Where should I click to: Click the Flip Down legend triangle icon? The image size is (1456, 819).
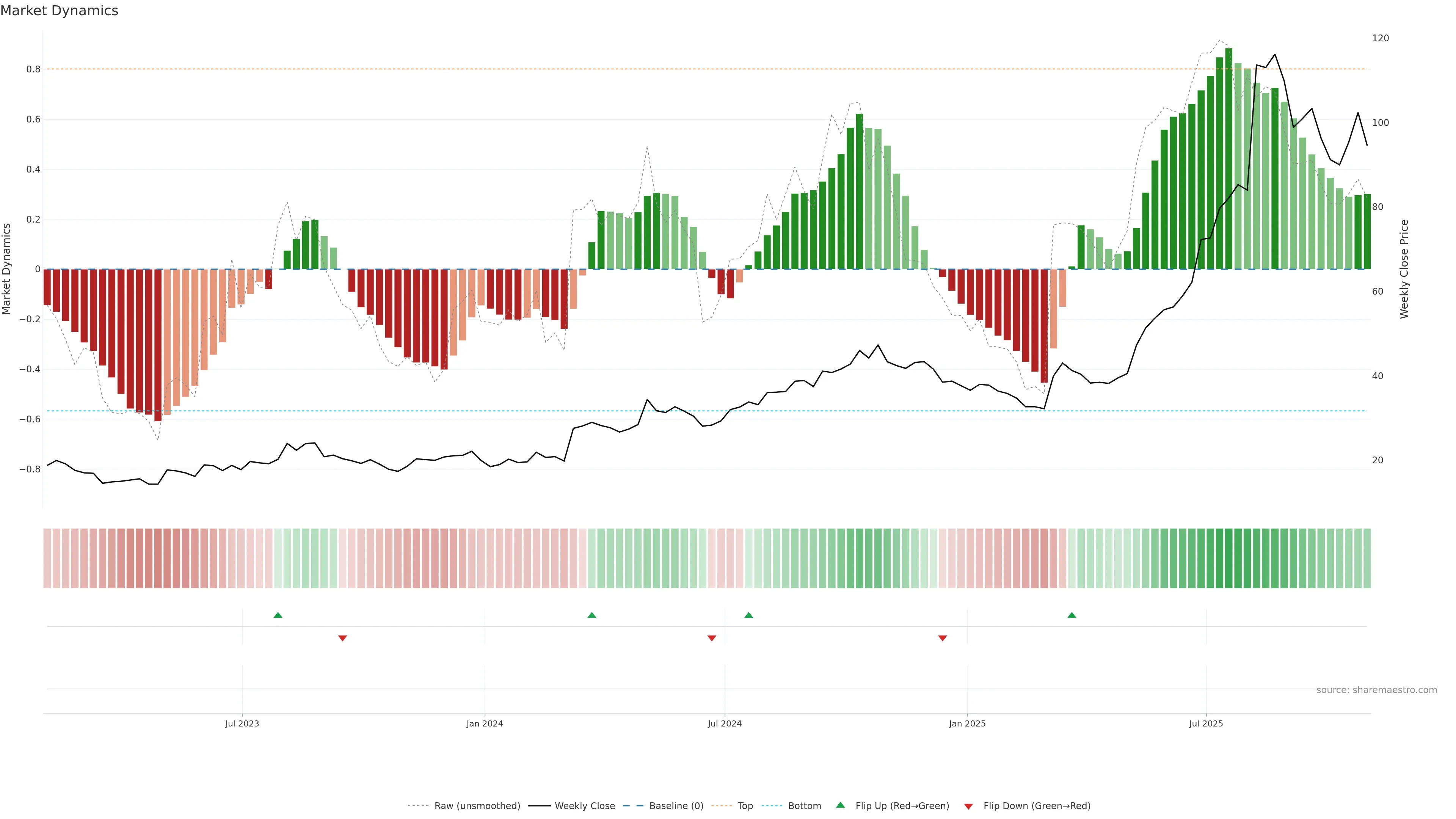point(968,806)
